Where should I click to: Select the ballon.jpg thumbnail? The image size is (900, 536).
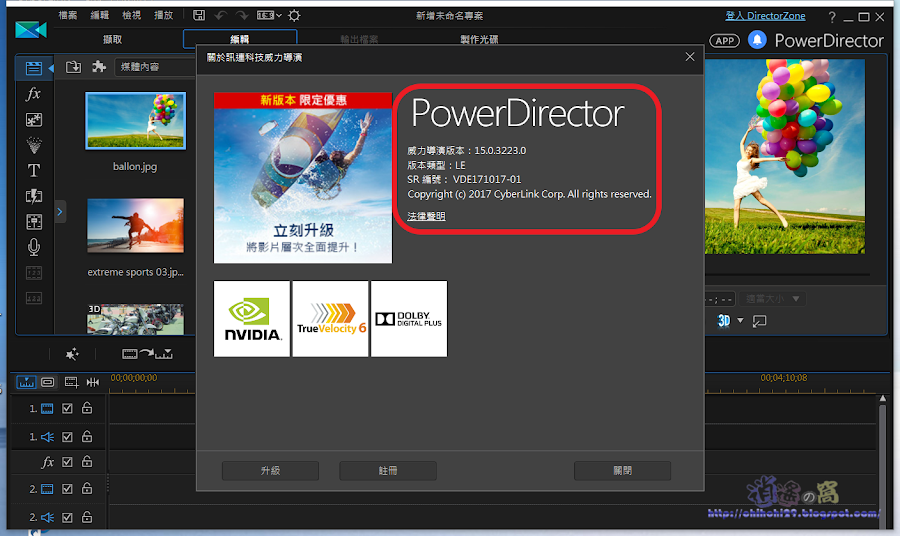tap(135, 121)
